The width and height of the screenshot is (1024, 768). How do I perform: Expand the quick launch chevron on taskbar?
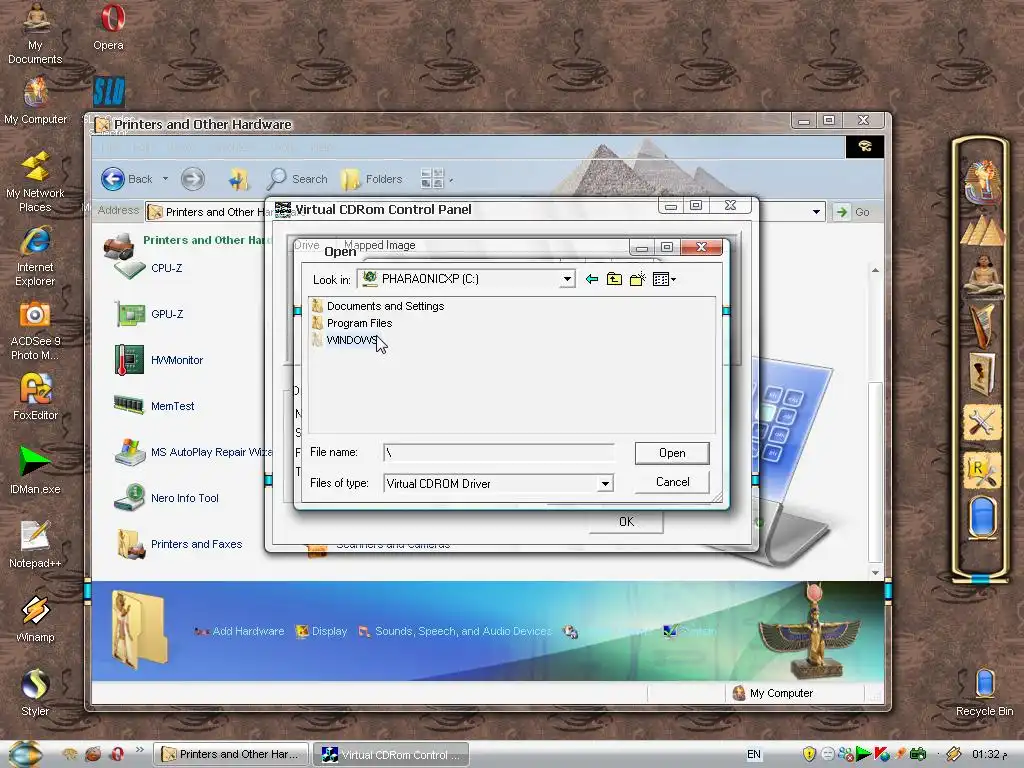click(140, 750)
